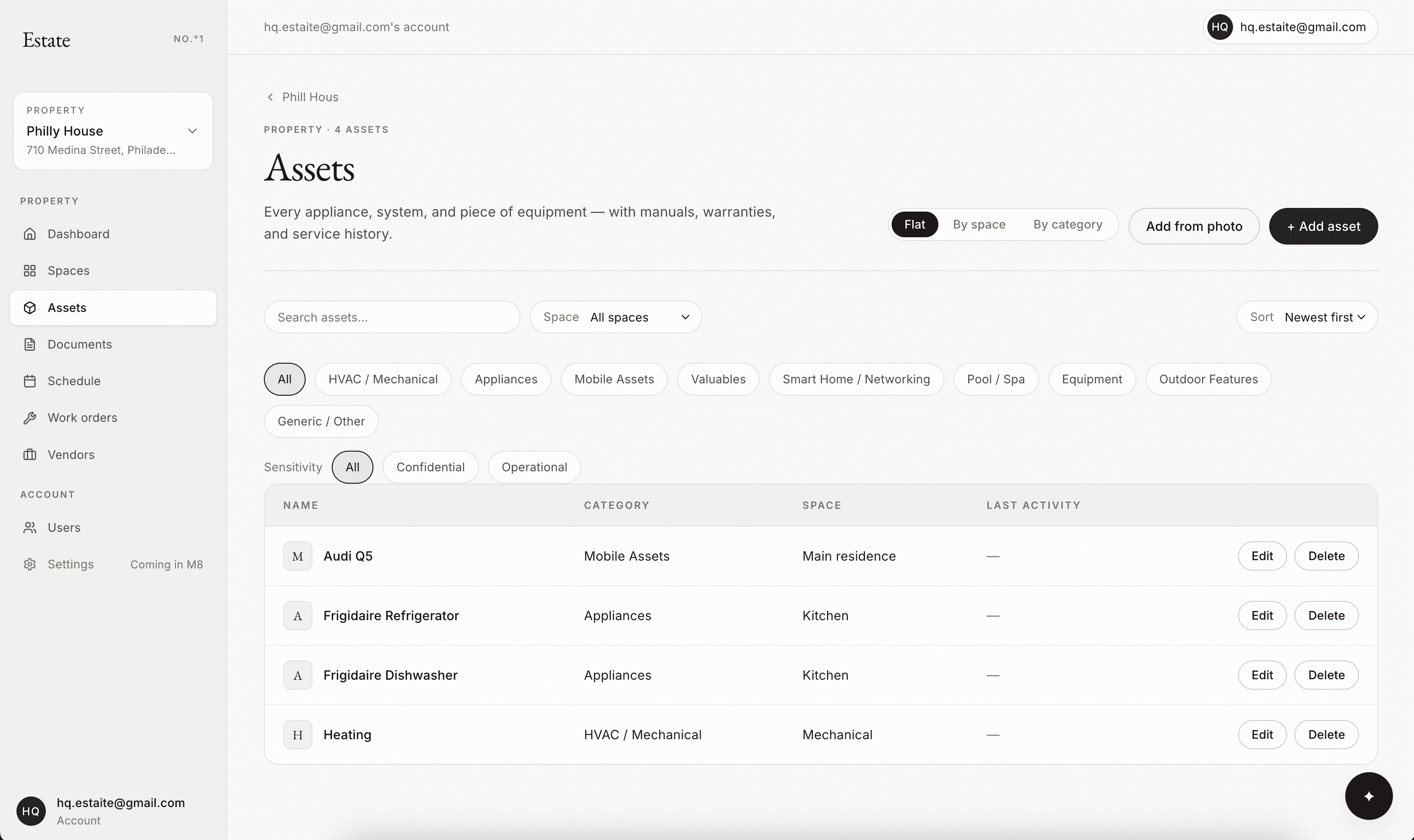Screen dimensions: 1414x840
Task: Open the All spaces dropdown
Action: [615, 317]
